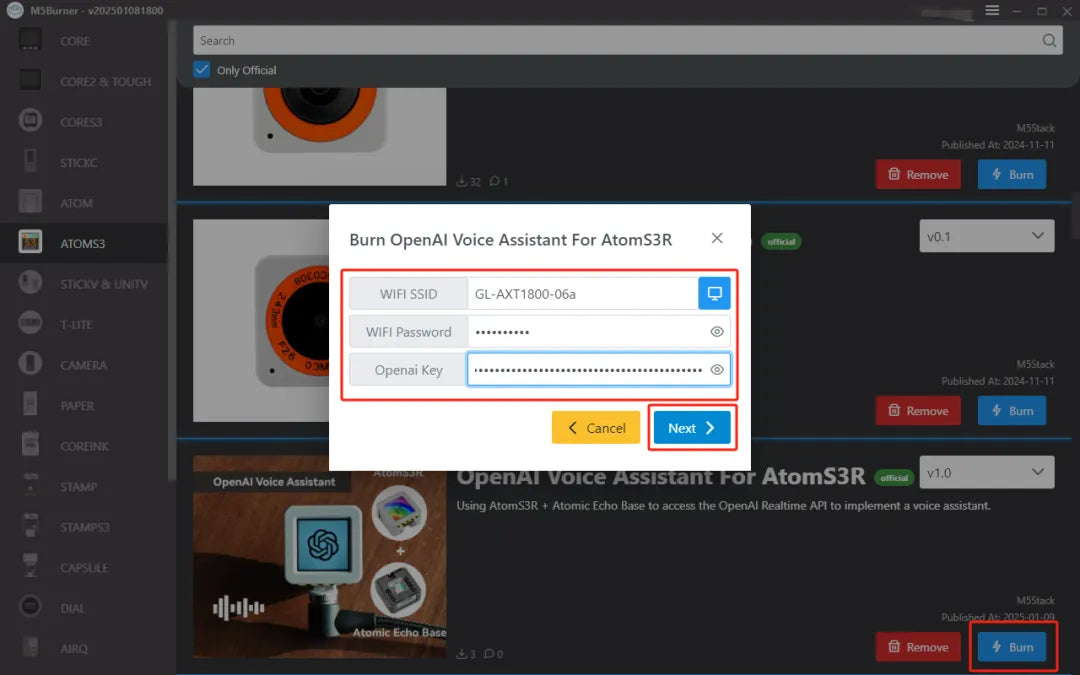Click the PAPER device icon
This screenshot has width=1080, height=675.
30,404
